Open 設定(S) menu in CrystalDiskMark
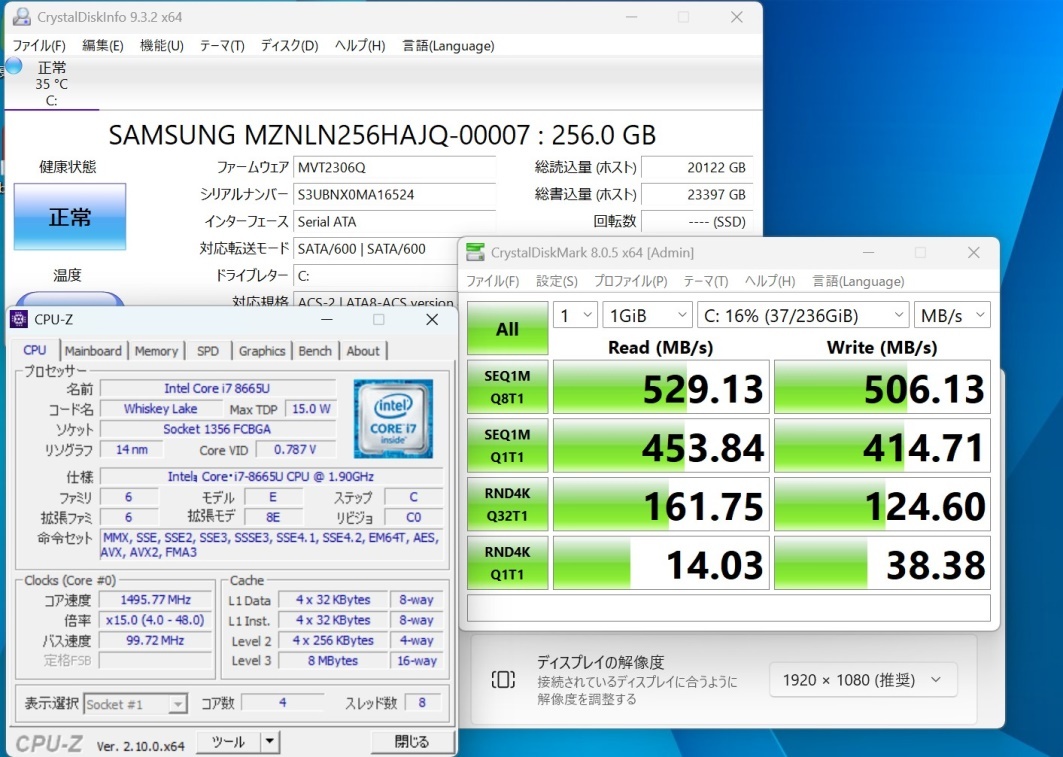Image resolution: width=1063 pixels, height=757 pixels. click(557, 281)
